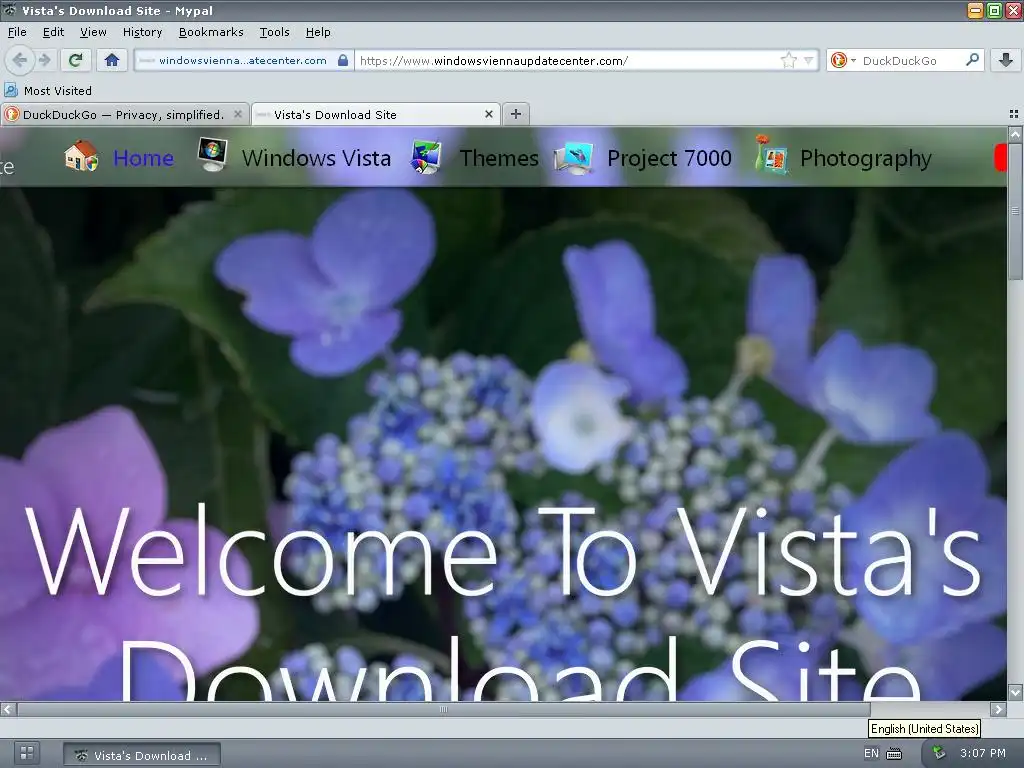Click the vertical scrollbar thumb
Viewport: 1024px width, 768px height.
1015,210
